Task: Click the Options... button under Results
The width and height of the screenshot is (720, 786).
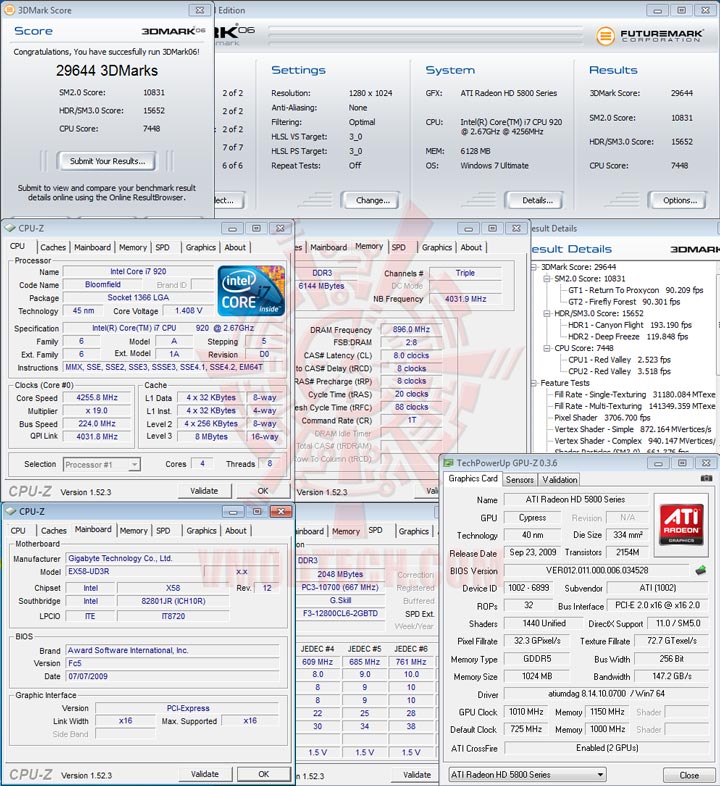Action: point(678,201)
